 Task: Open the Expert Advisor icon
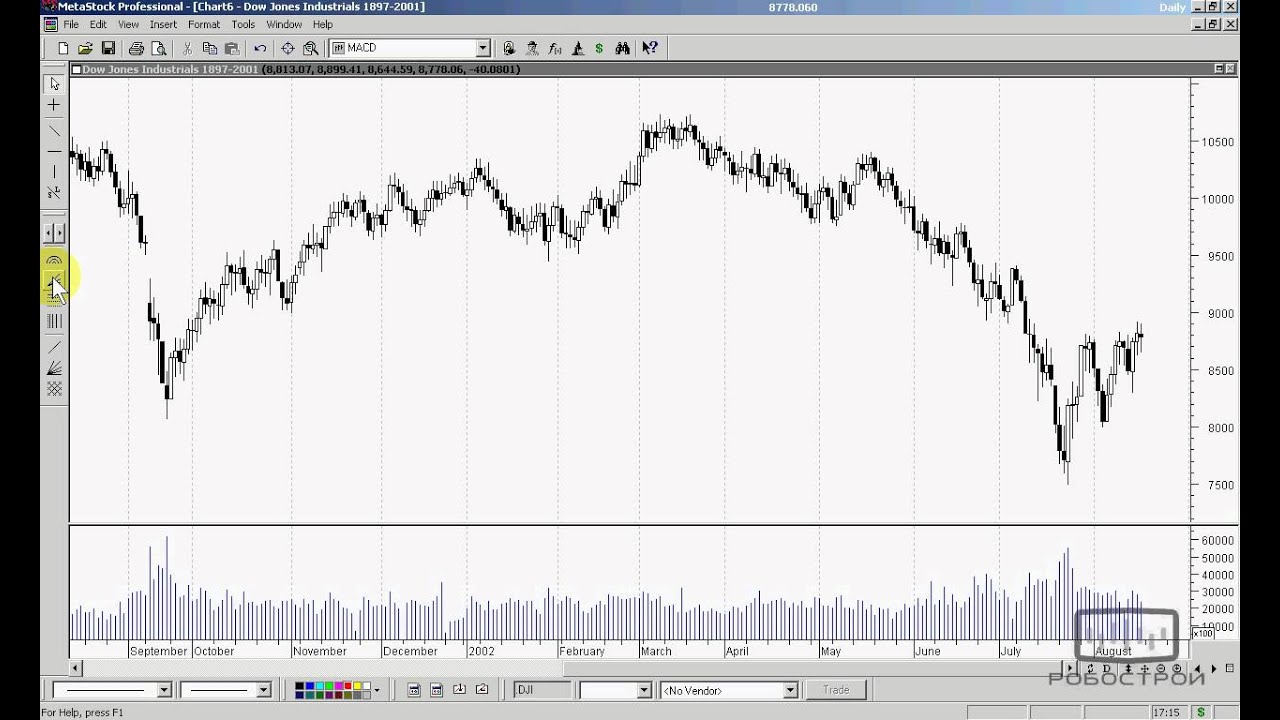509,48
